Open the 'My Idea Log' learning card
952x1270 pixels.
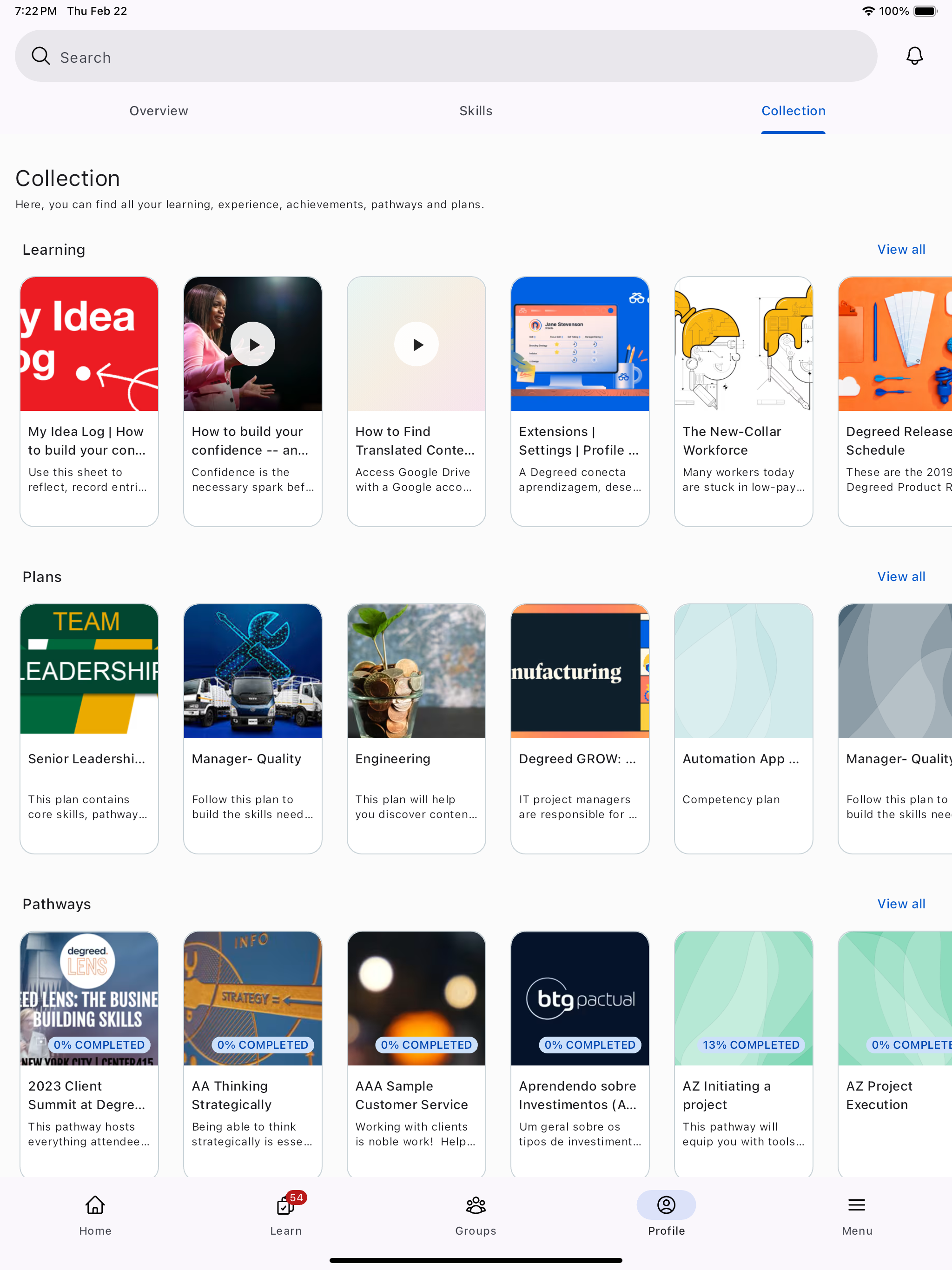pos(89,401)
